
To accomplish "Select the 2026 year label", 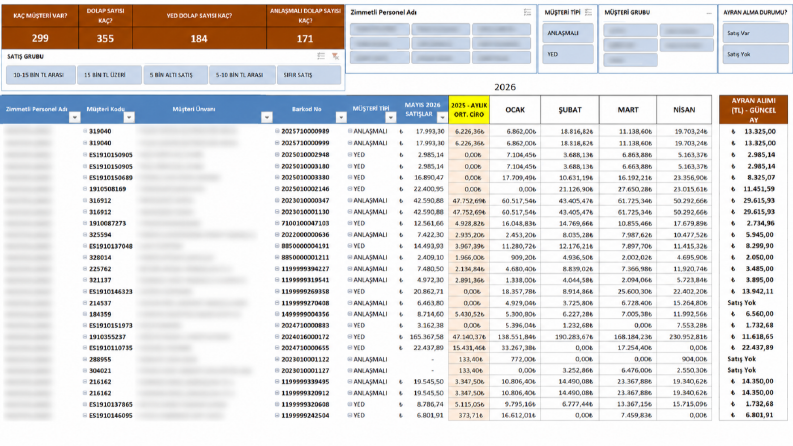I will (x=505, y=87).
